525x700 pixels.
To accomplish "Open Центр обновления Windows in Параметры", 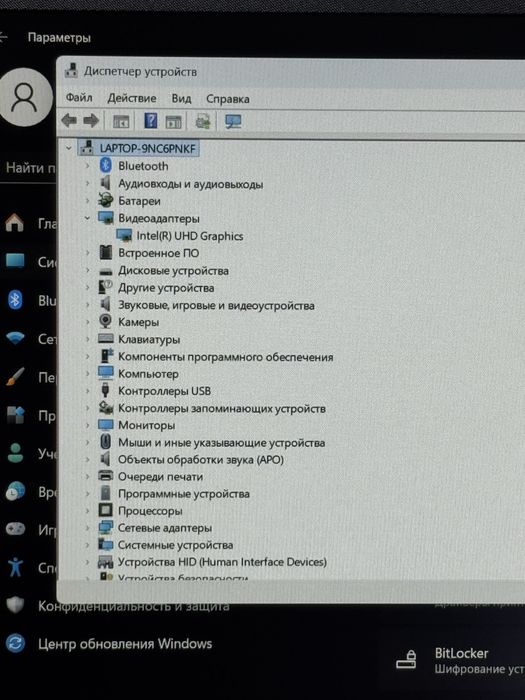I will [125, 644].
